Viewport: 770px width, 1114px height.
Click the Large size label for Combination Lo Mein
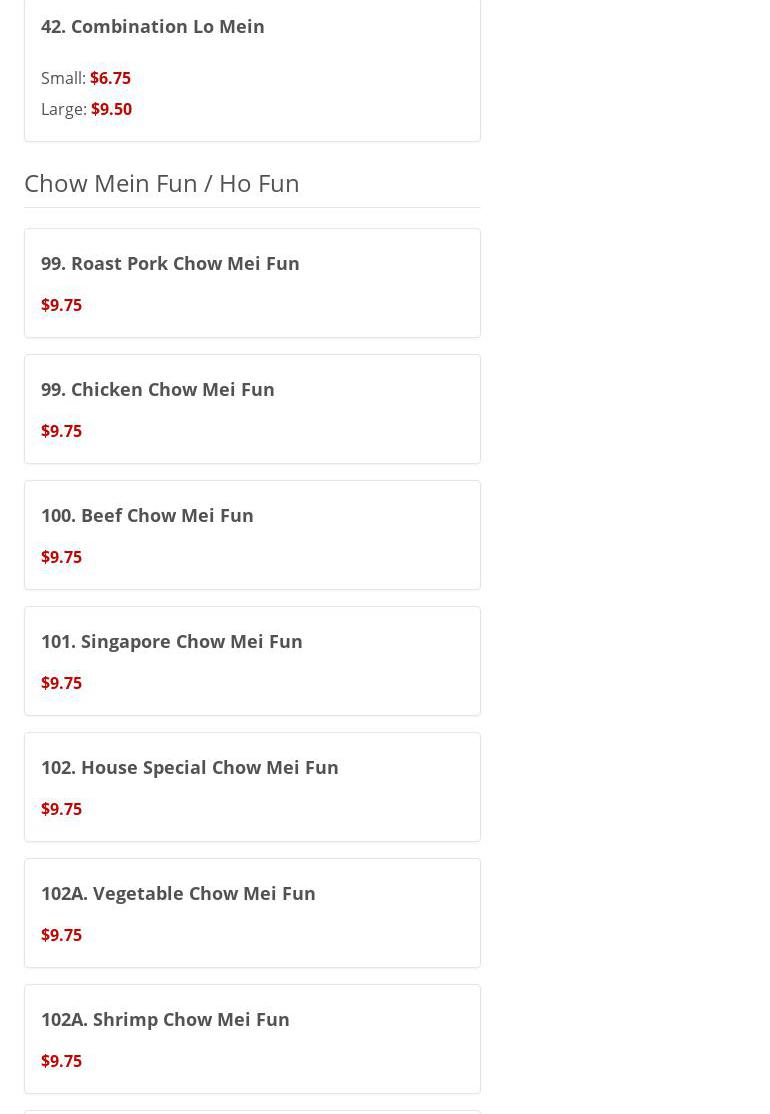[64, 109]
